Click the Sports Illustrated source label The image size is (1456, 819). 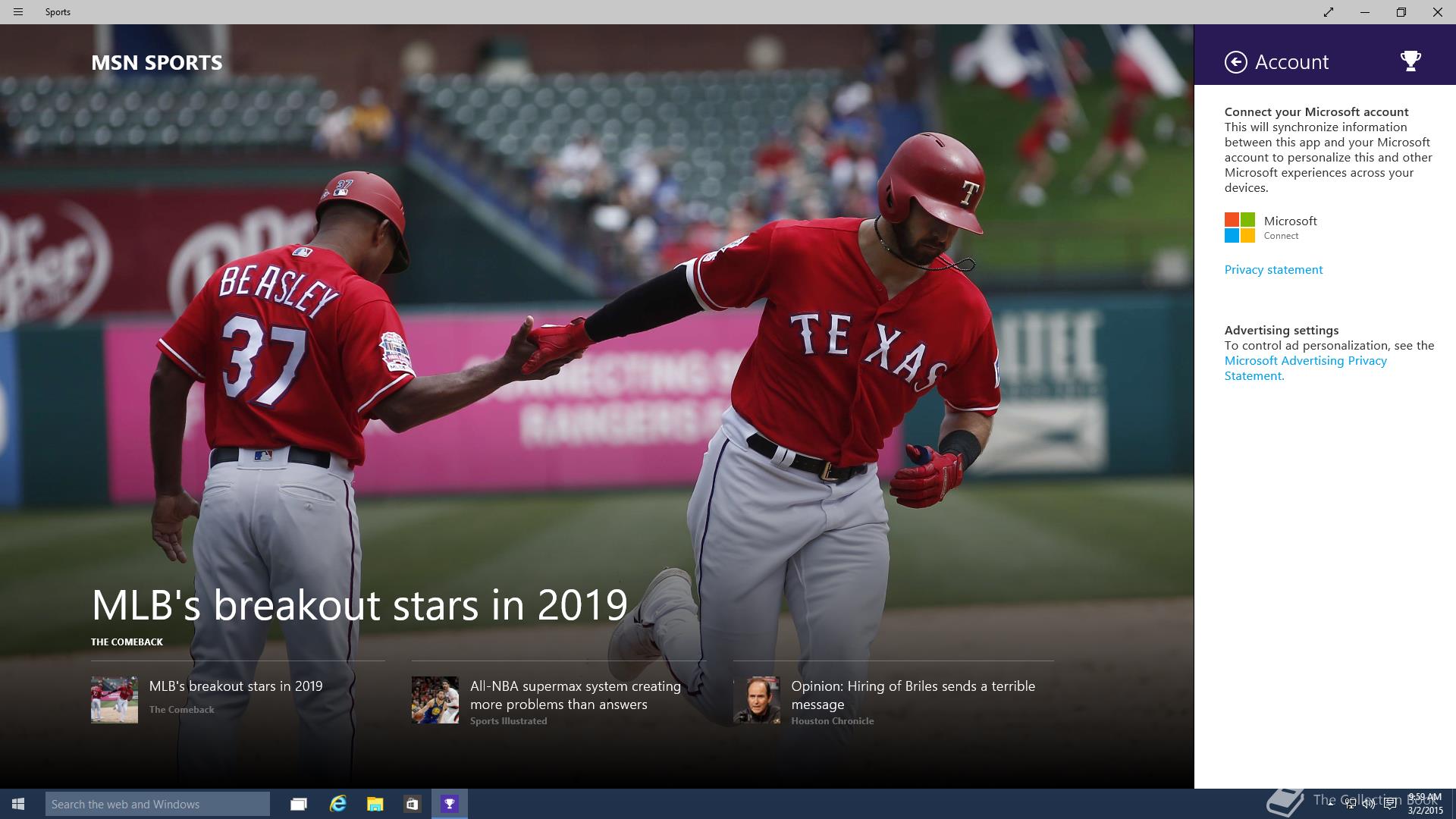click(x=508, y=721)
